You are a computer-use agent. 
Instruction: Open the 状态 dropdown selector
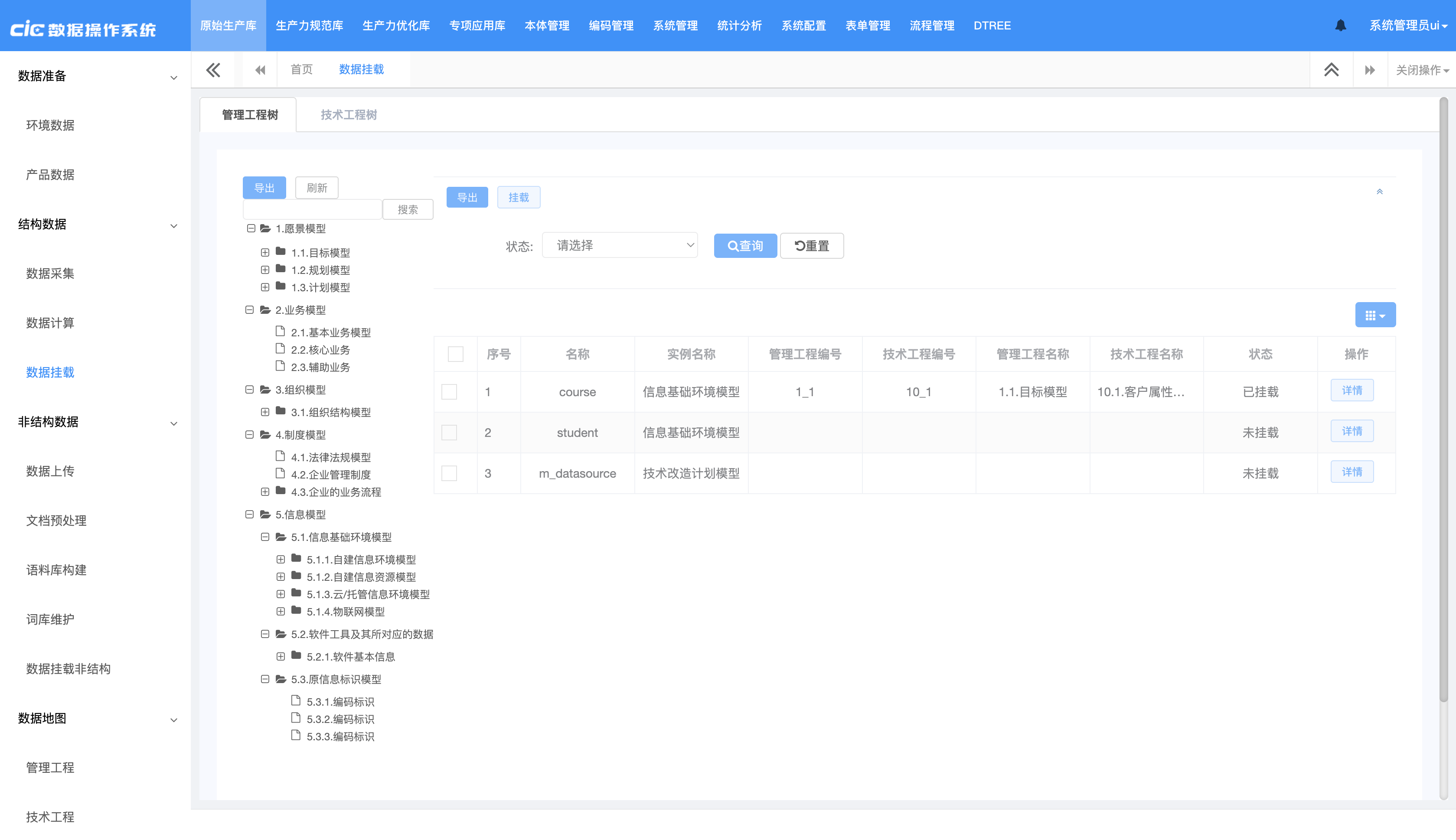(620, 245)
